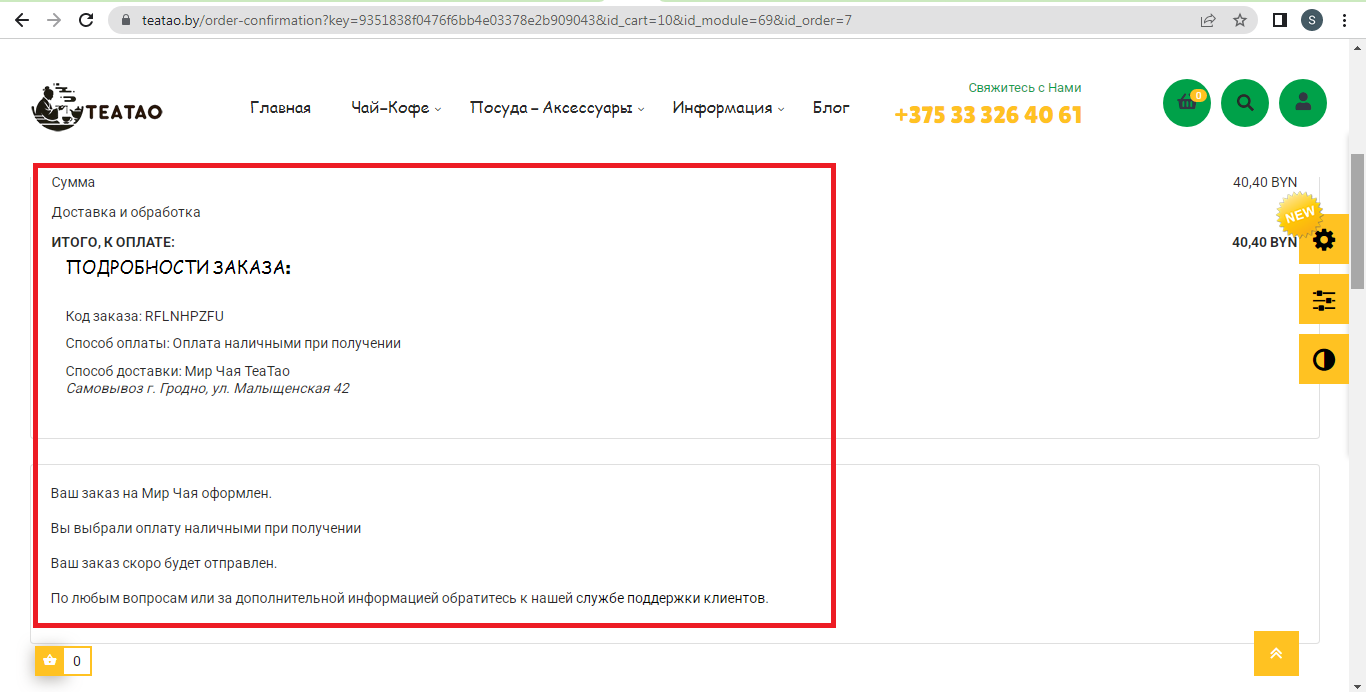The image size is (1366, 692).
Task: Open the shopping cart in the header
Action: pos(1186,103)
